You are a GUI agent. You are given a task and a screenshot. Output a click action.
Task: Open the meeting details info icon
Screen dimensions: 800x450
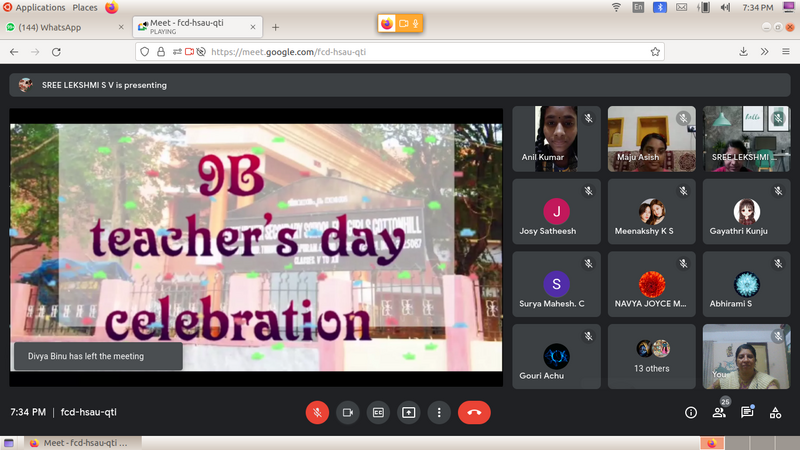[690, 412]
